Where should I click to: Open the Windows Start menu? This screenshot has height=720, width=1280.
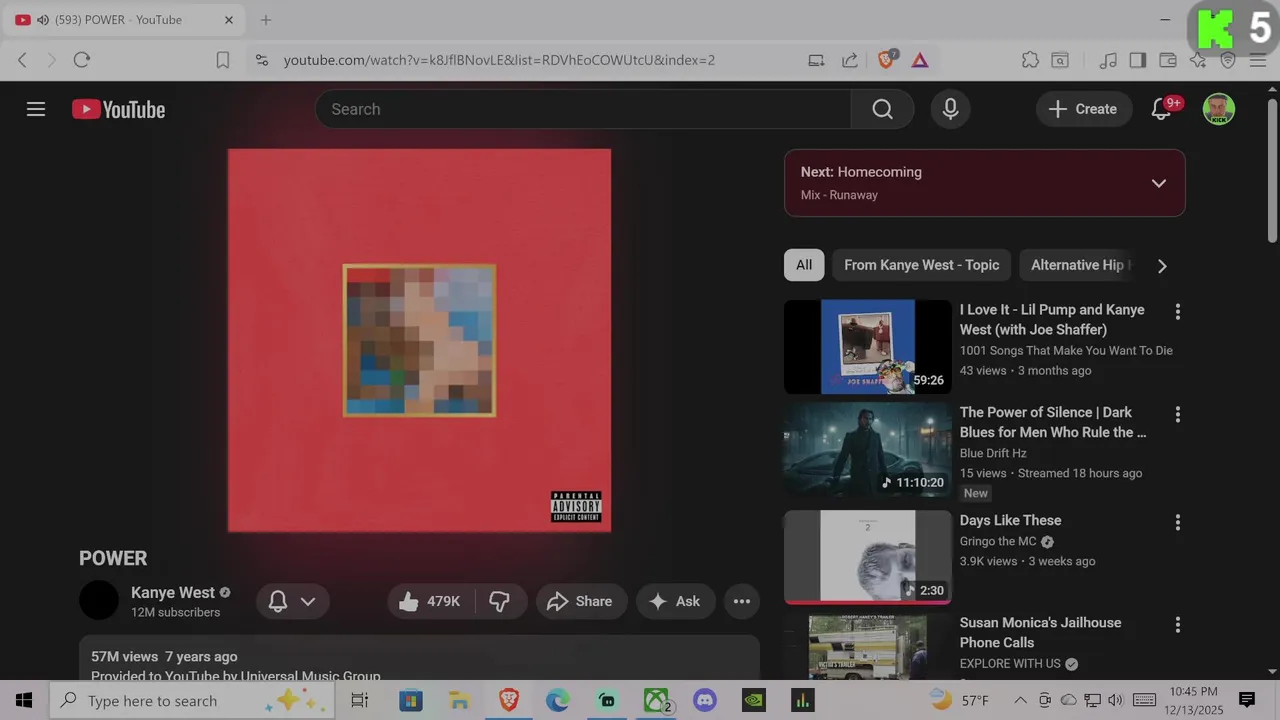24,700
